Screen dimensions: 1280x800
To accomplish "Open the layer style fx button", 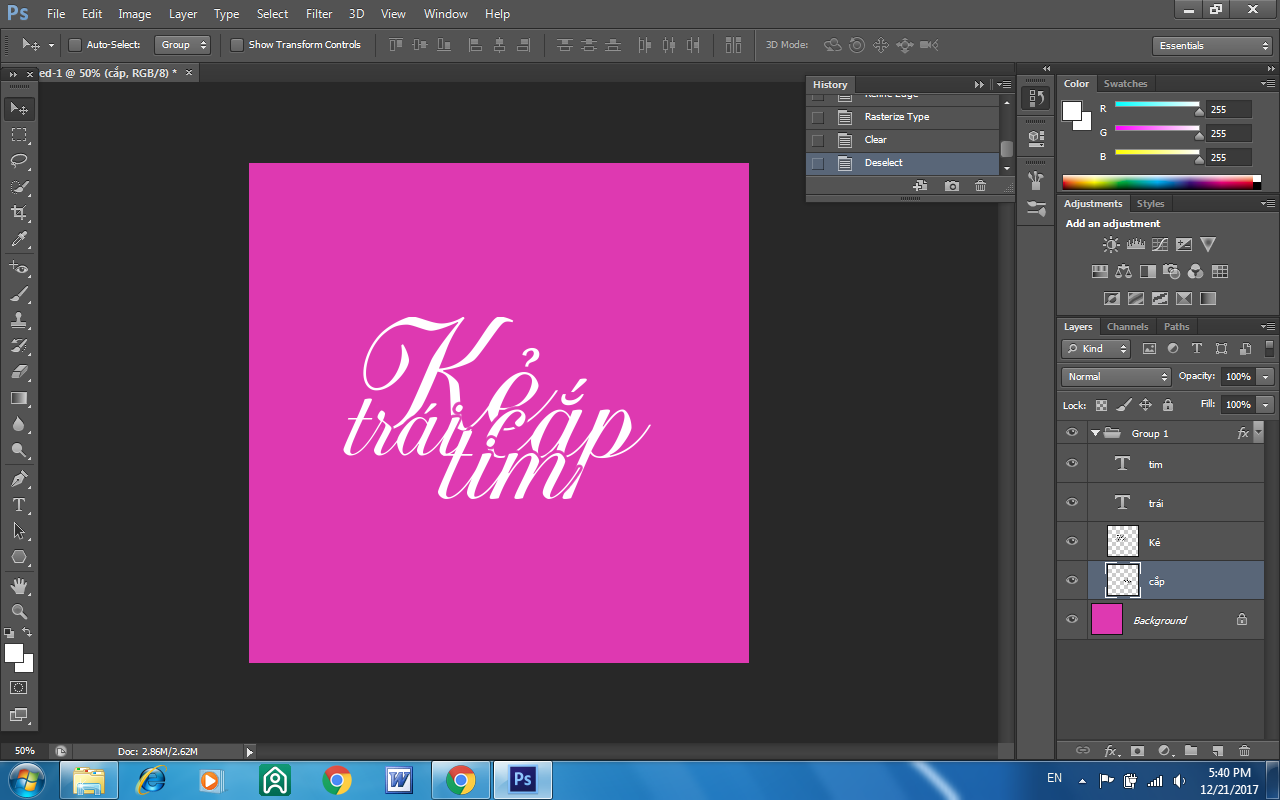I will click(x=1110, y=750).
